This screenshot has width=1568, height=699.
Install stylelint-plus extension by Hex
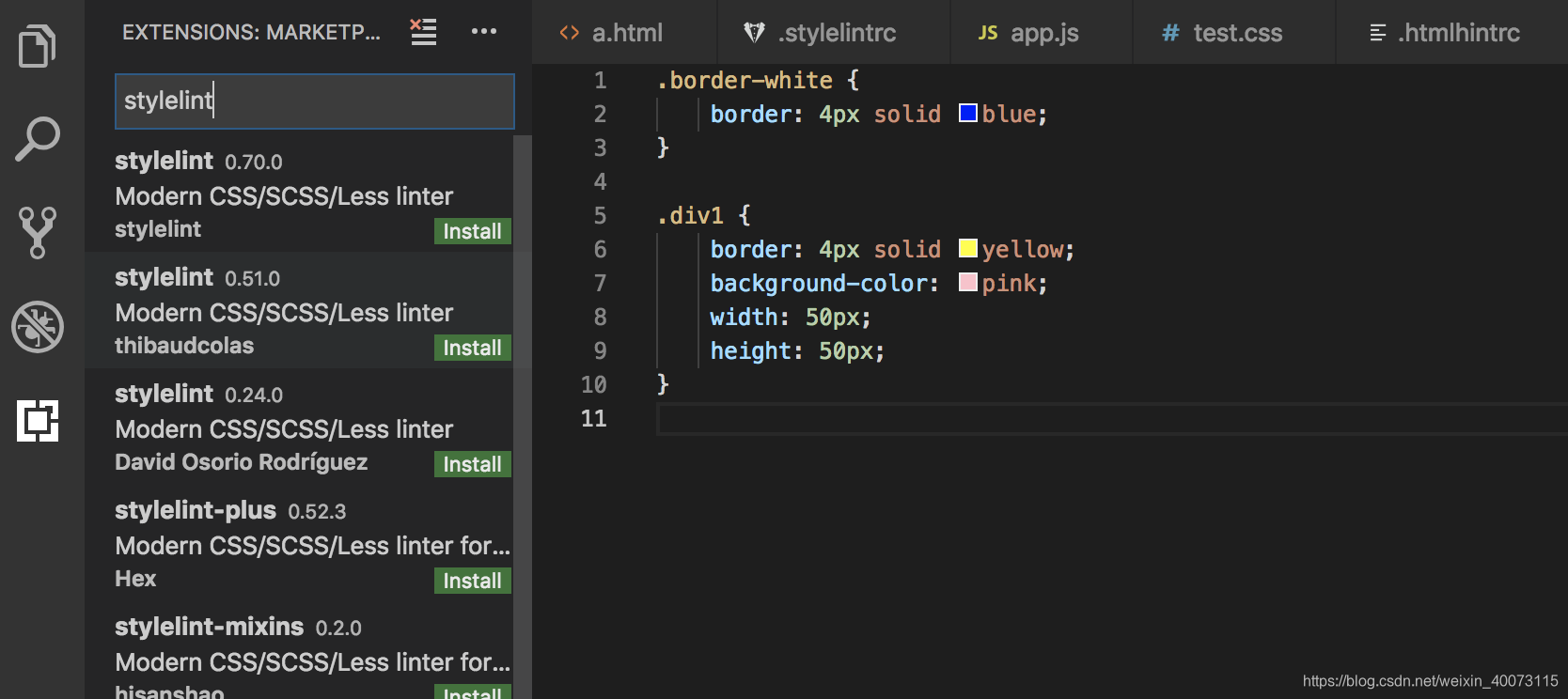click(472, 581)
